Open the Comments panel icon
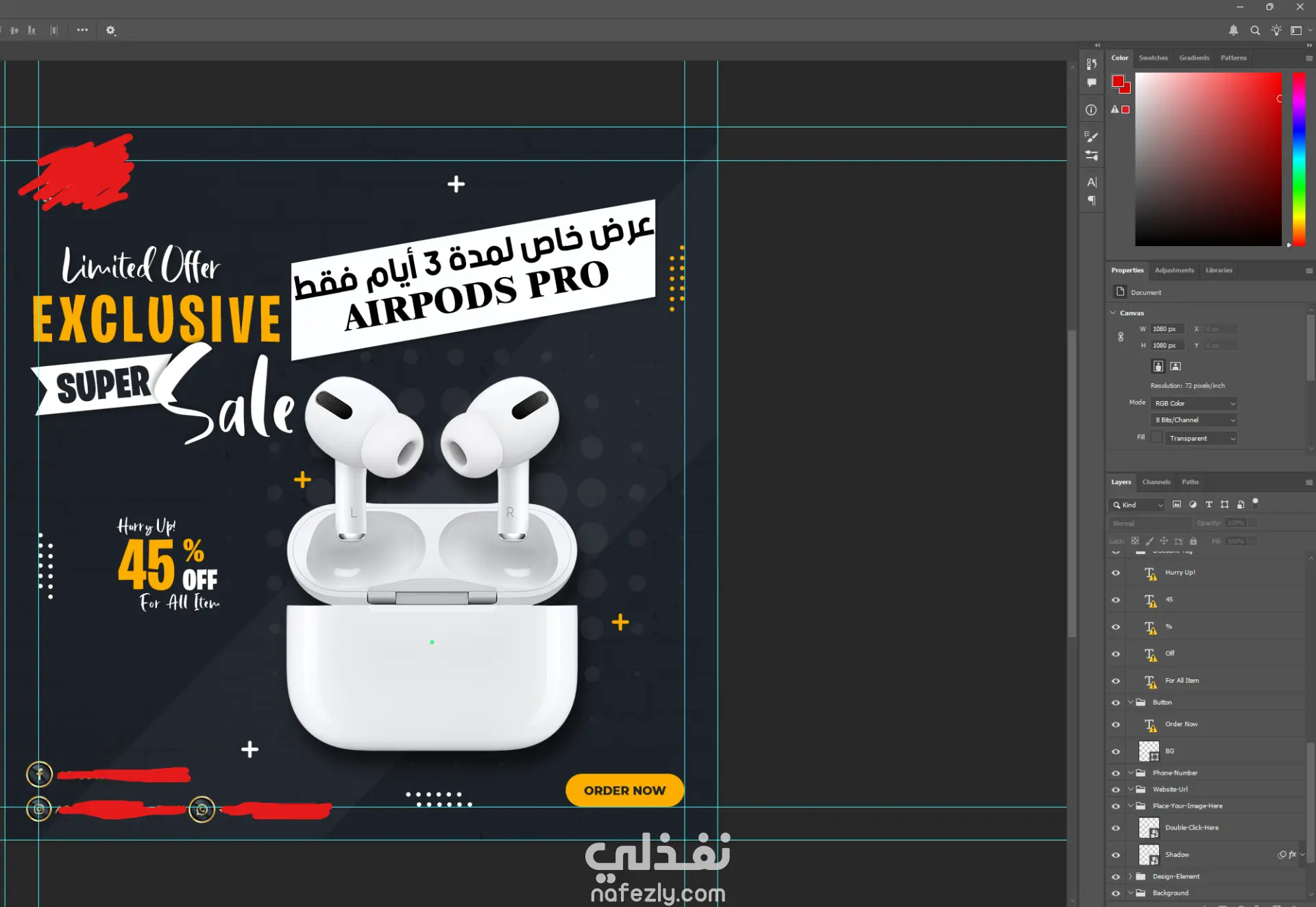1316x907 pixels. point(1092,83)
